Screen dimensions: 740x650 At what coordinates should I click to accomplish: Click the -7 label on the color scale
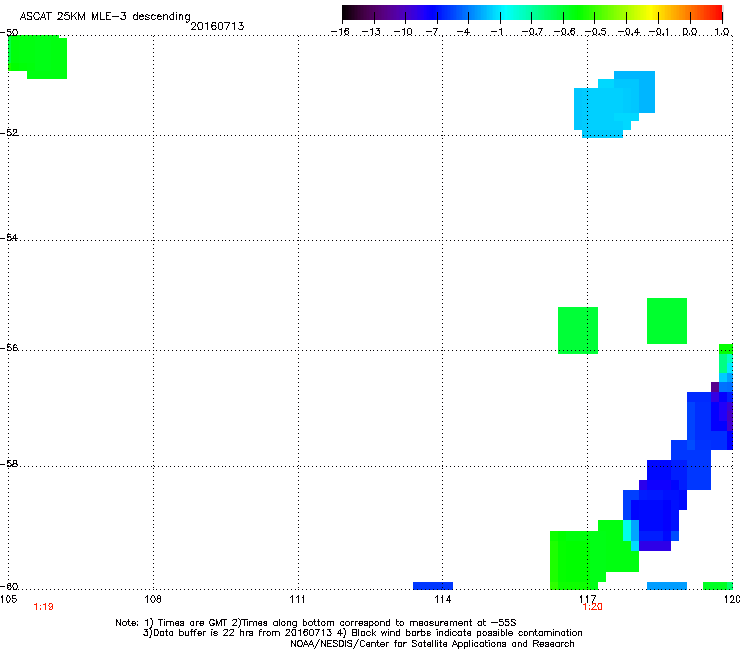tap(432, 32)
